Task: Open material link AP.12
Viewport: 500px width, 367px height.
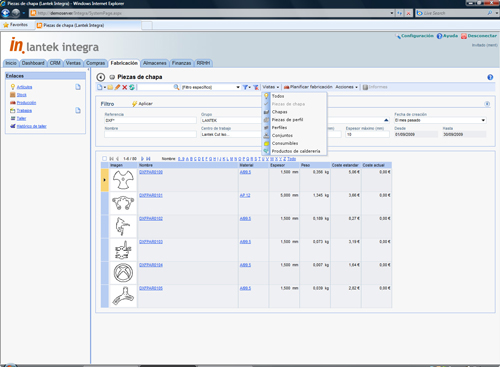Action: pyautogui.click(x=245, y=195)
